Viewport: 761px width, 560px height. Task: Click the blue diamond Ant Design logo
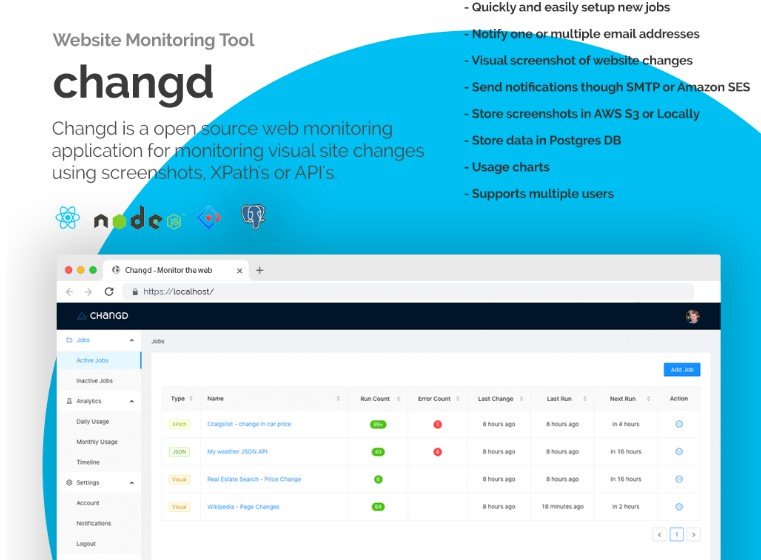(209, 217)
